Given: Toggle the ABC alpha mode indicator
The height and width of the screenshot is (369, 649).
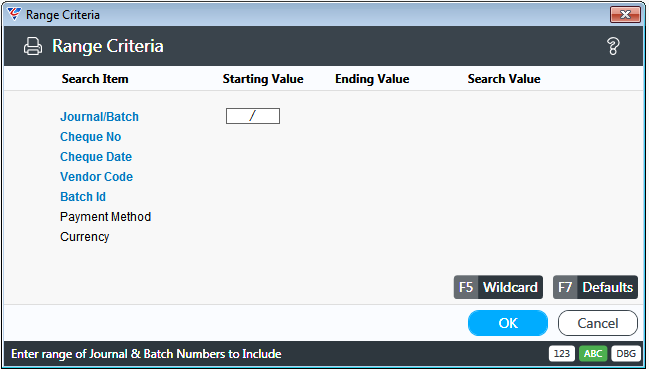Looking at the screenshot, I should [x=593, y=354].
